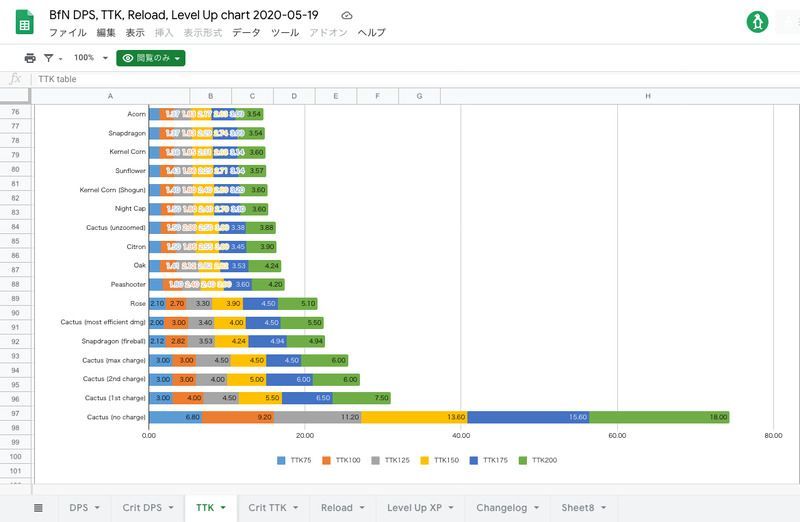Switch to the DPS sheet tab
Image resolution: width=800 pixels, height=522 pixels.
(x=79, y=508)
